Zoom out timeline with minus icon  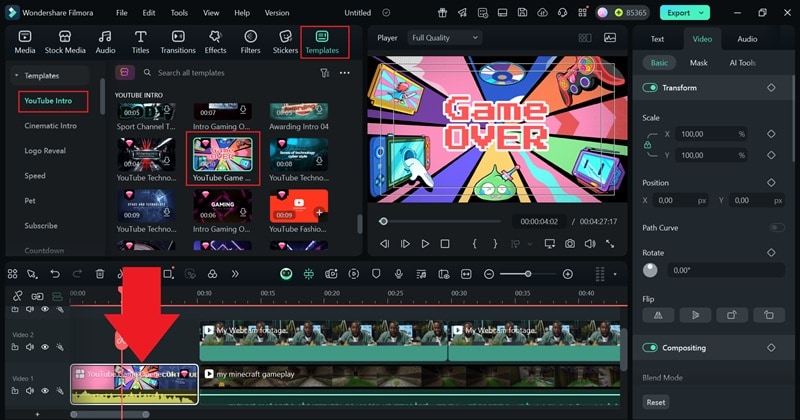pyautogui.click(x=489, y=274)
